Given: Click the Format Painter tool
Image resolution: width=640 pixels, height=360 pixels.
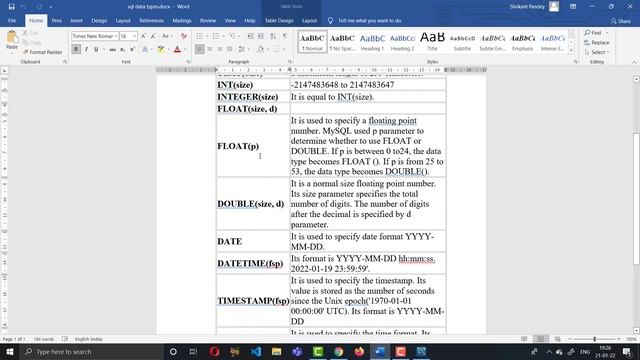Looking at the screenshot, I should pos(42,52).
